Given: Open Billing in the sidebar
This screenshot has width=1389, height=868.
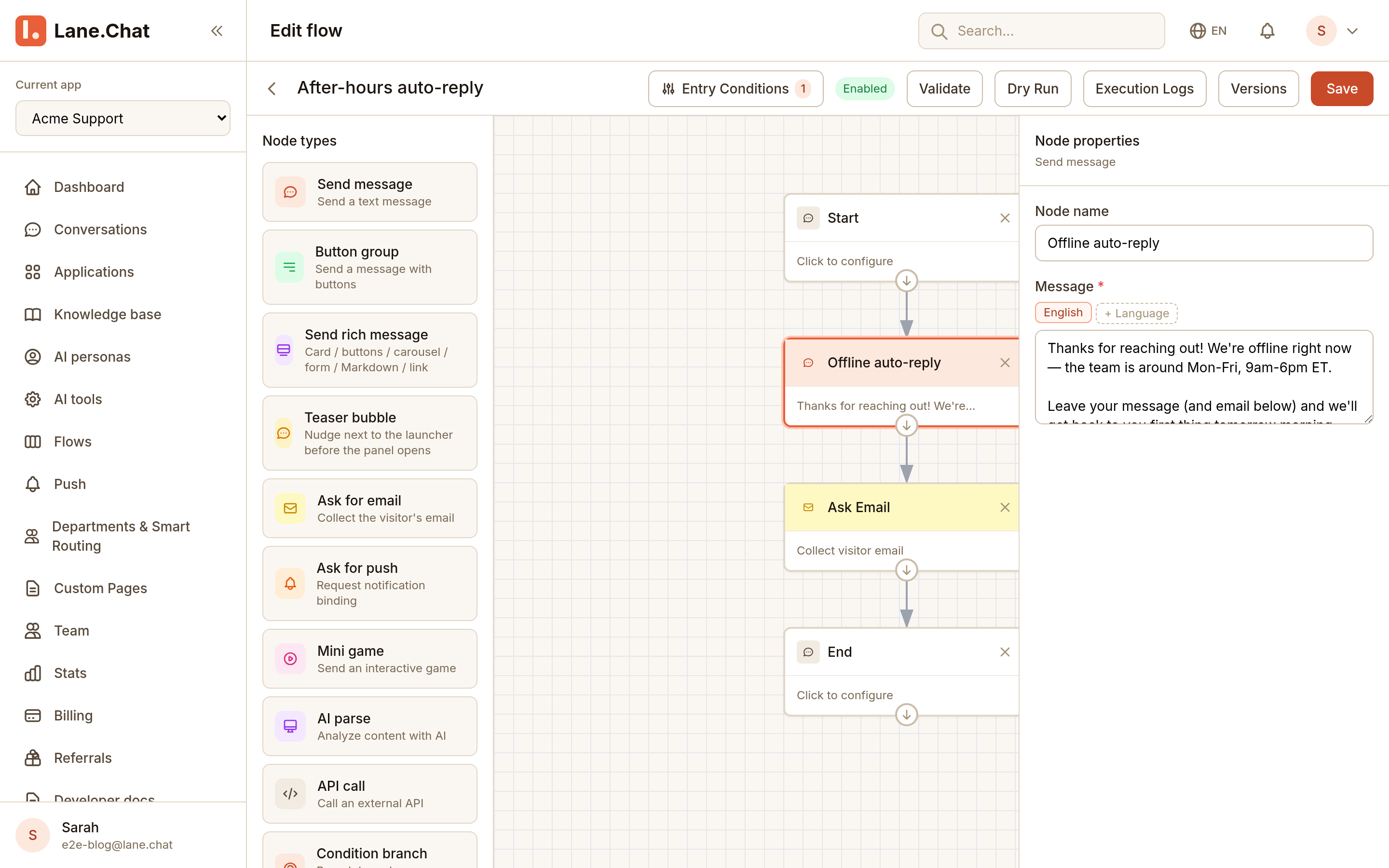Looking at the screenshot, I should pyautogui.click(x=123, y=716).
